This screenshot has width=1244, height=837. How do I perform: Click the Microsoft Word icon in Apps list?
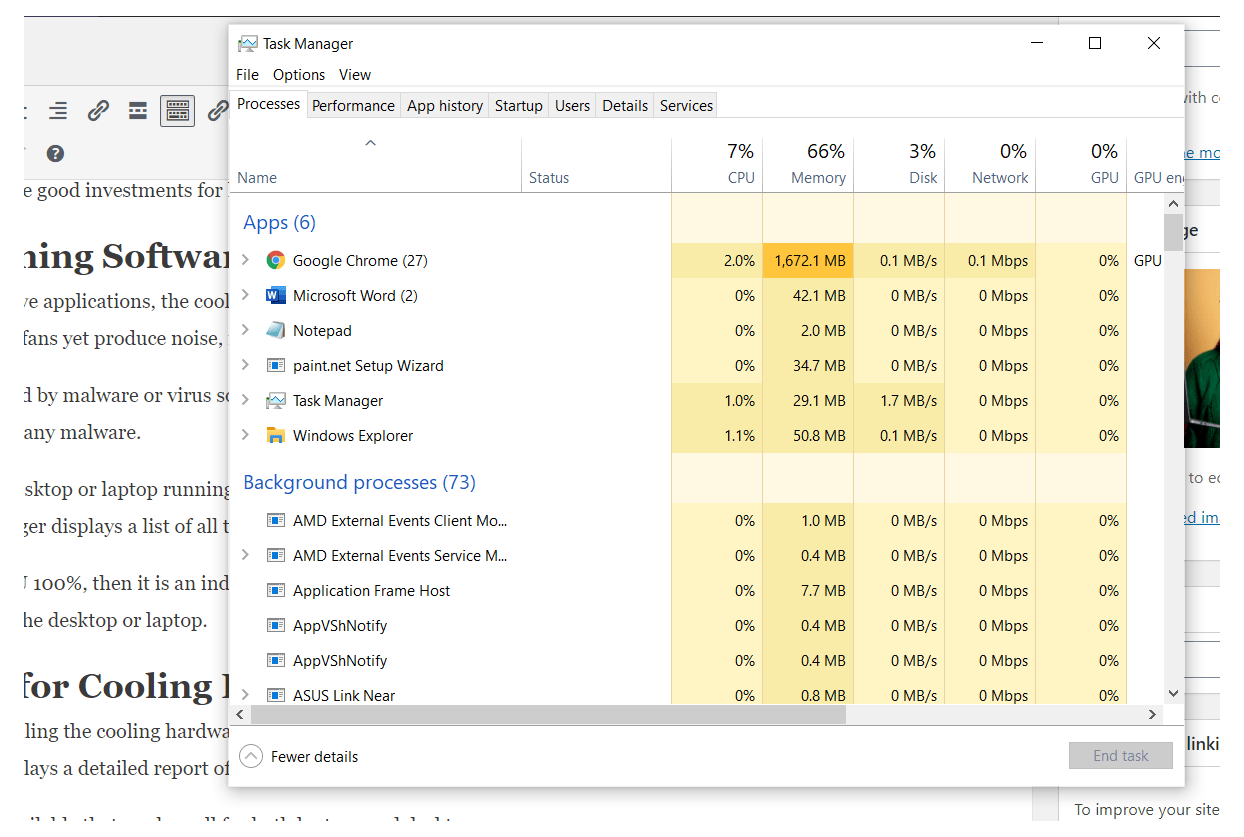pyautogui.click(x=275, y=295)
